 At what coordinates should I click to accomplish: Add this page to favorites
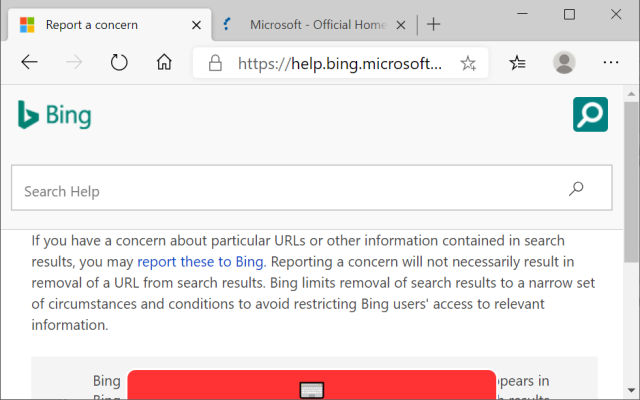point(468,63)
